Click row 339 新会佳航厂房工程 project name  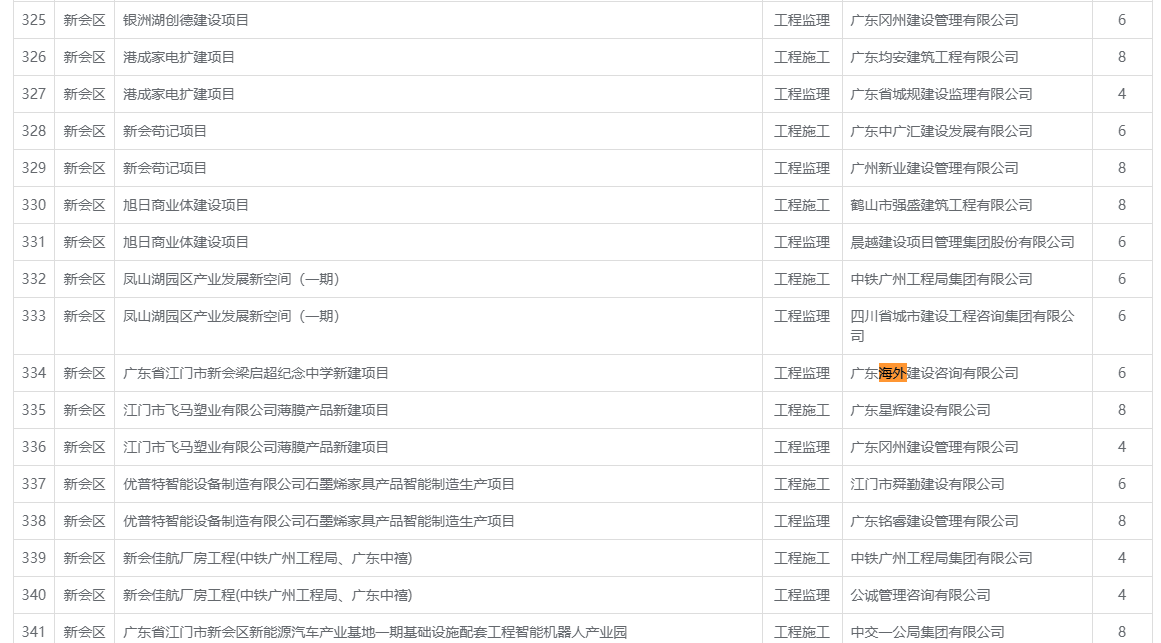click(x=267, y=558)
